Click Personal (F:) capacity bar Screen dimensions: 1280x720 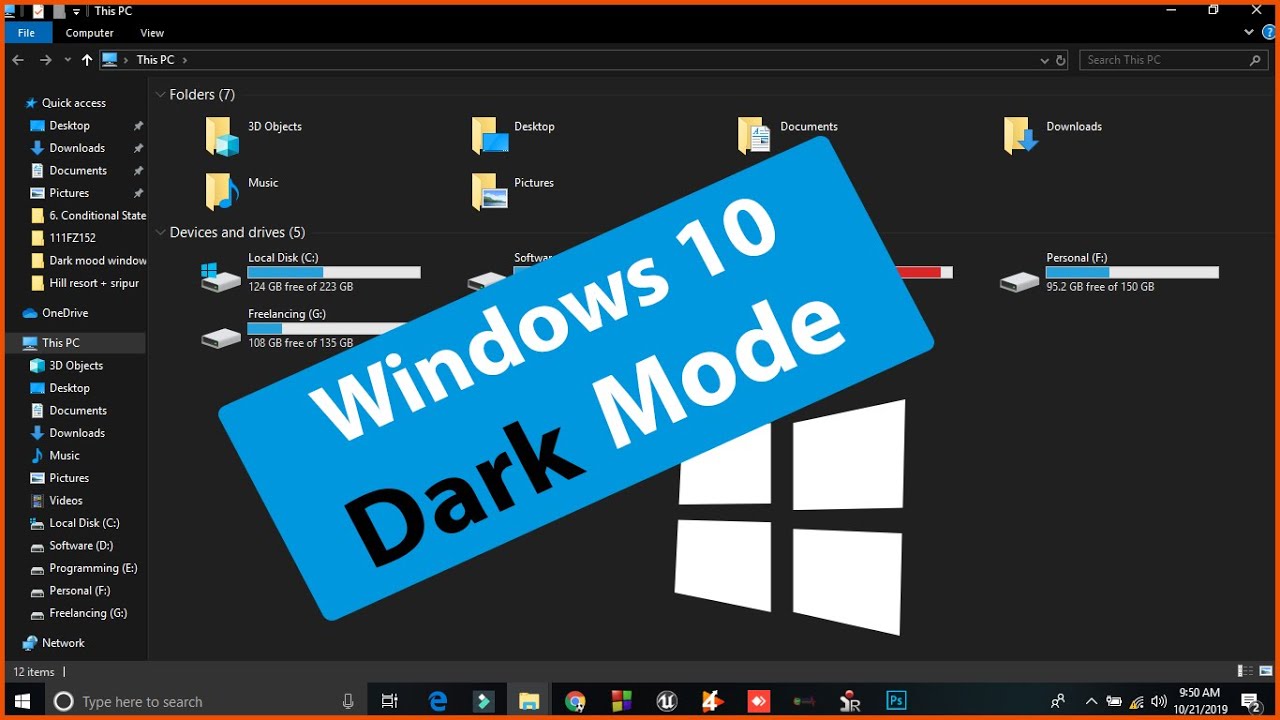coord(1132,272)
